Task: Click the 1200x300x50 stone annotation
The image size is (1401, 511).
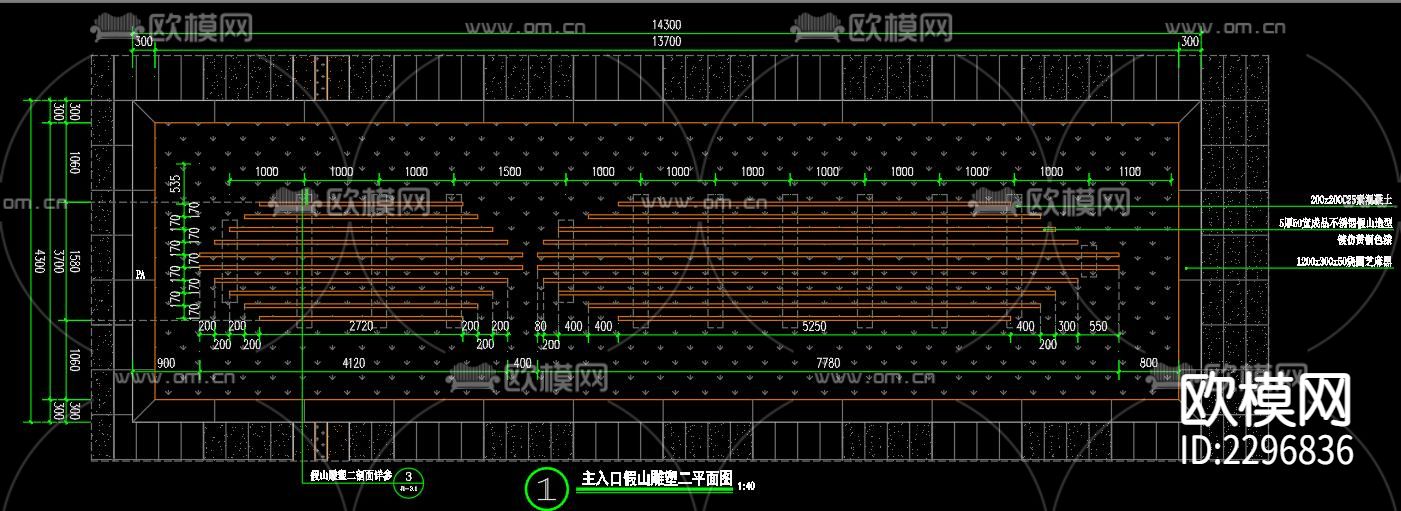Action: [x=1344, y=260]
